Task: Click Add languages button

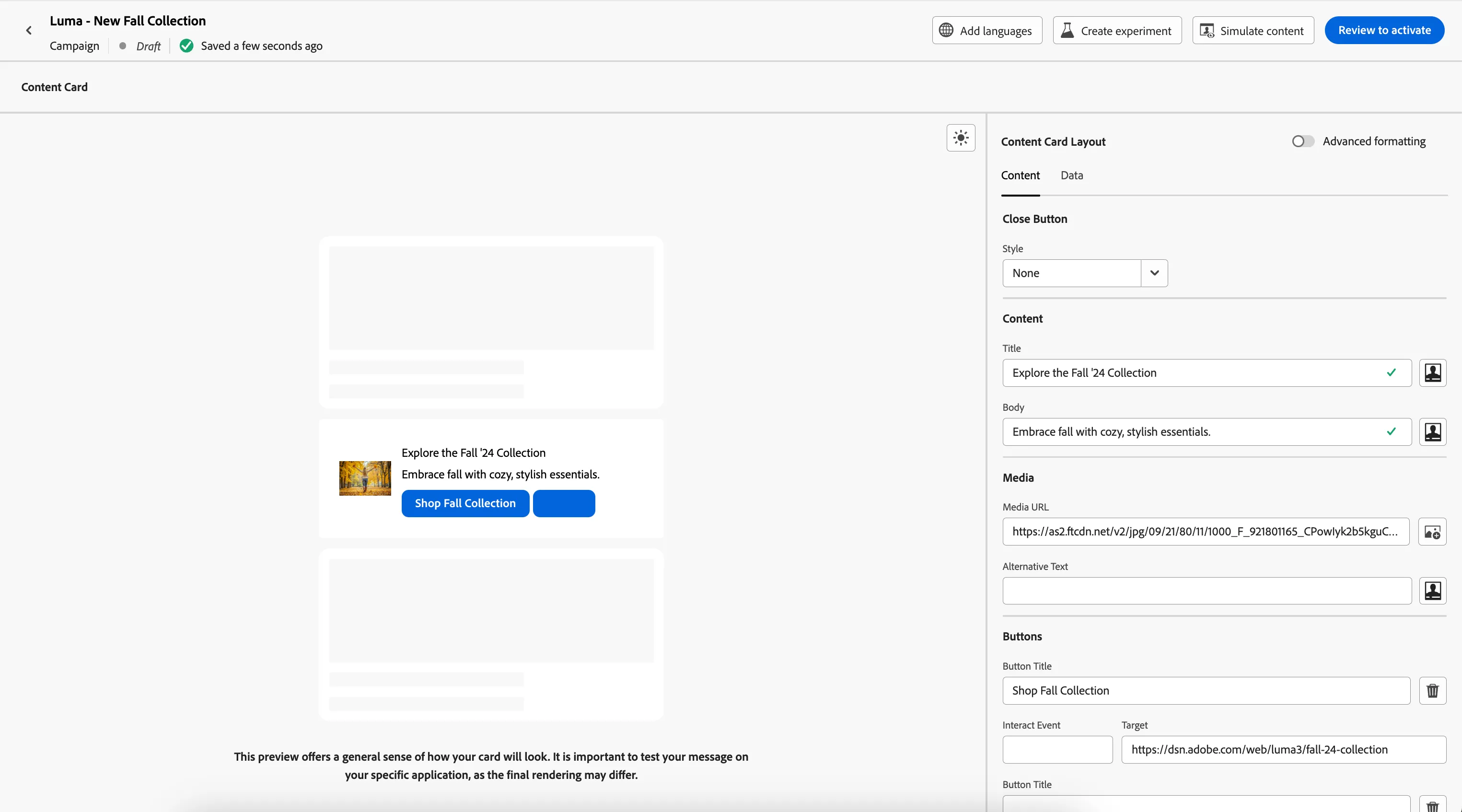Action: click(x=987, y=31)
